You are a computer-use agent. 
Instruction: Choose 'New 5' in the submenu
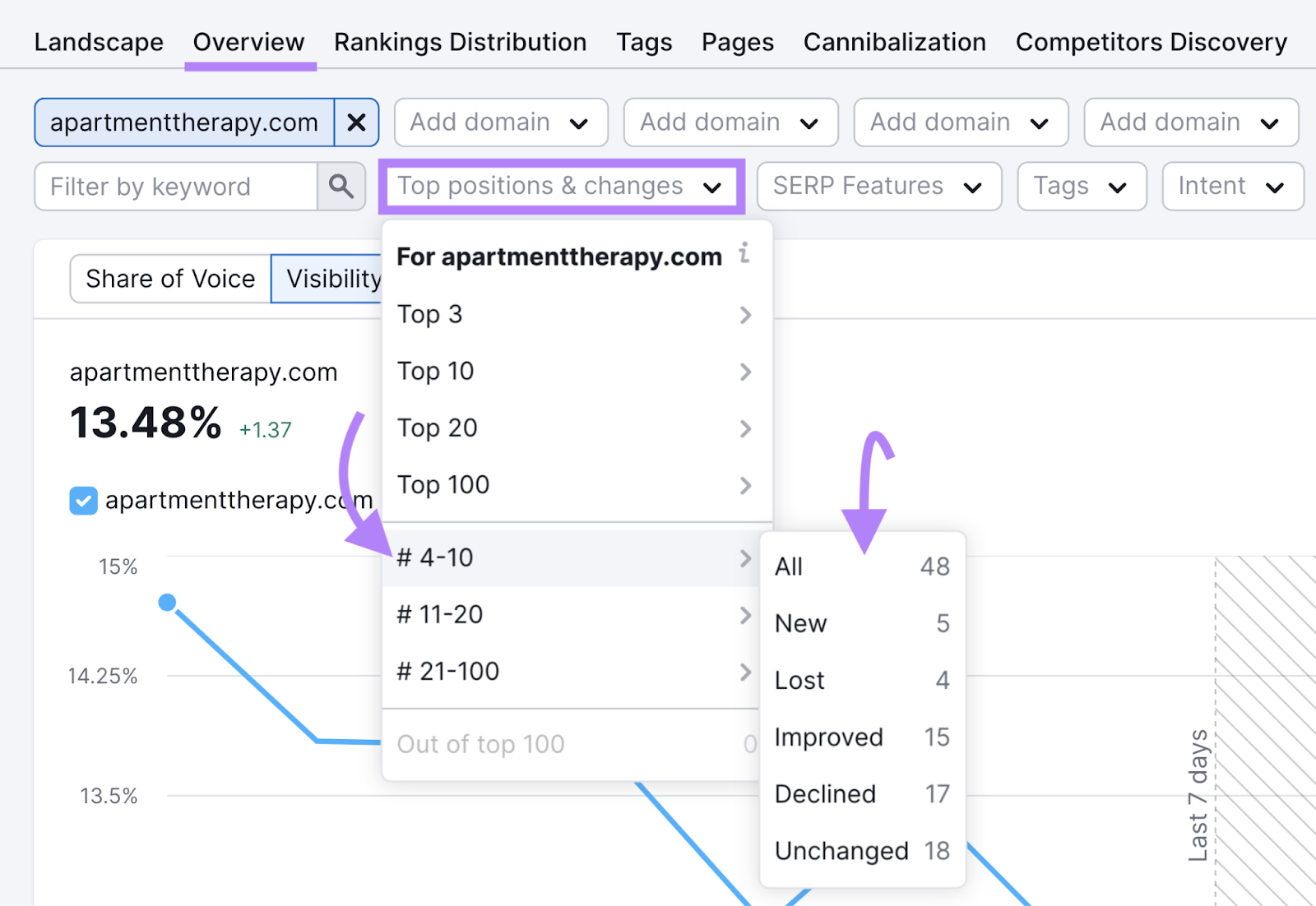[x=862, y=623]
